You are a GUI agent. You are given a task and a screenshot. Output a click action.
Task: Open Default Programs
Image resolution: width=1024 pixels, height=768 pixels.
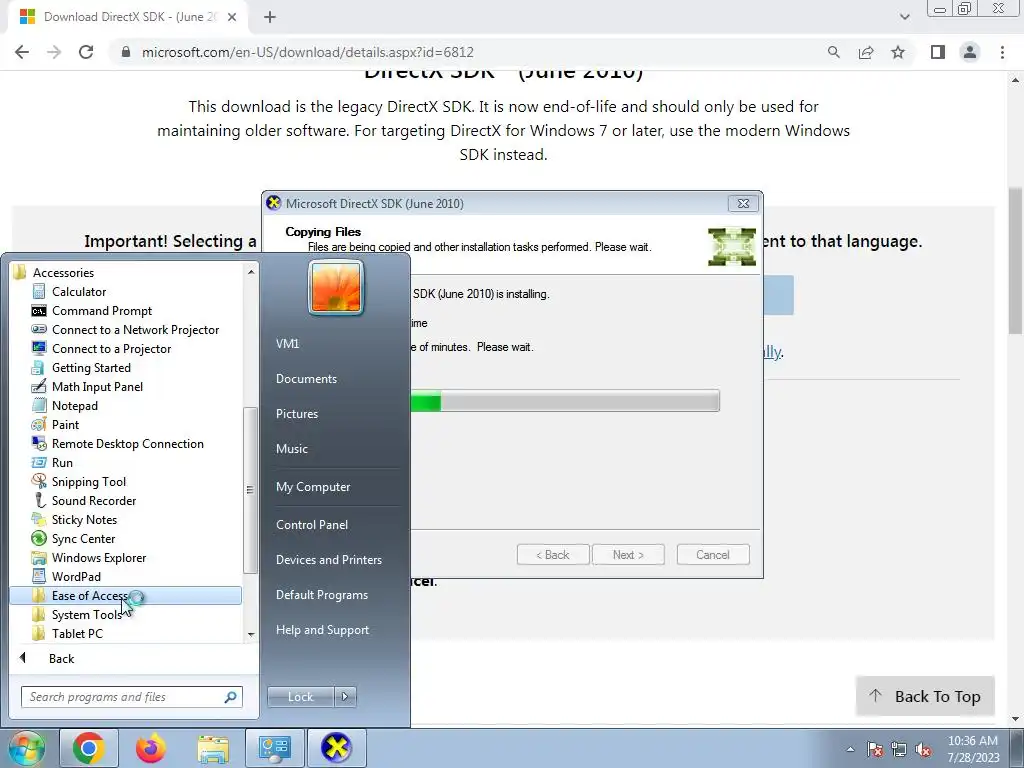(x=321, y=595)
